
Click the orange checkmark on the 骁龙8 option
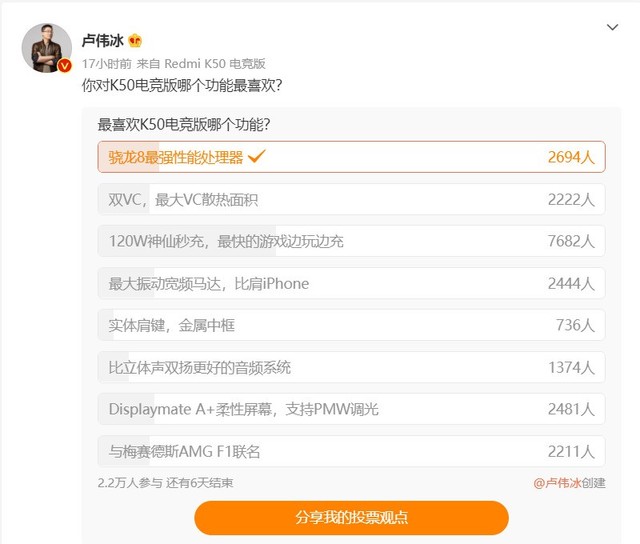[256, 157]
